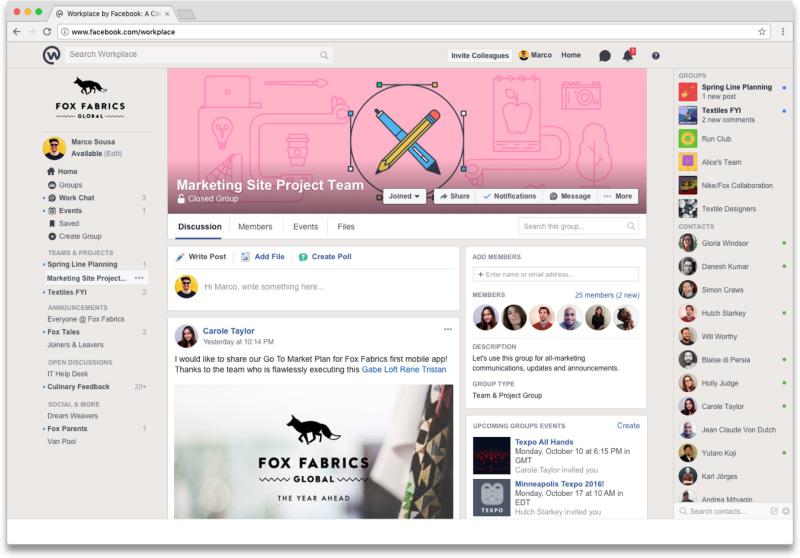This screenshot has width=800, height=558.
Task: Open Marco profile link in top bar
Action: tap(535, 55)
